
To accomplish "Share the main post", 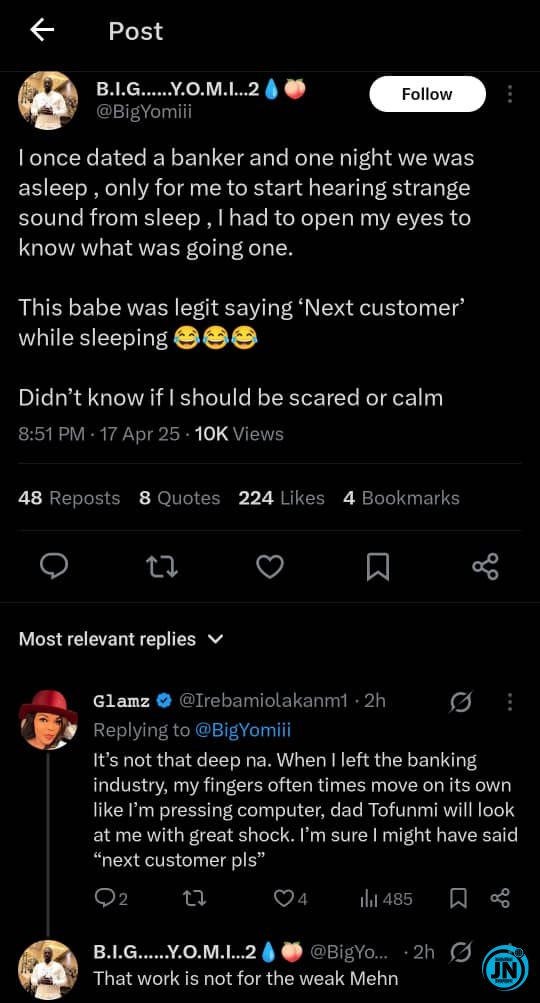I will pyautogui.click(x=485, y=567).
